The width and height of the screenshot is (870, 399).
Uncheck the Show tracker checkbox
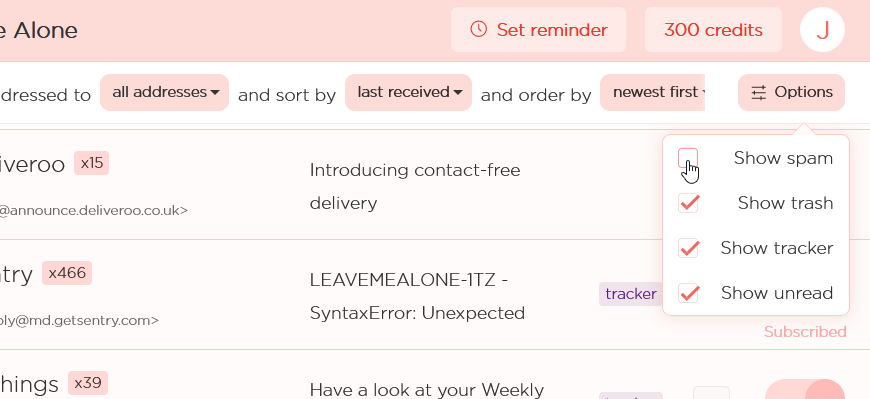[688, 248]
